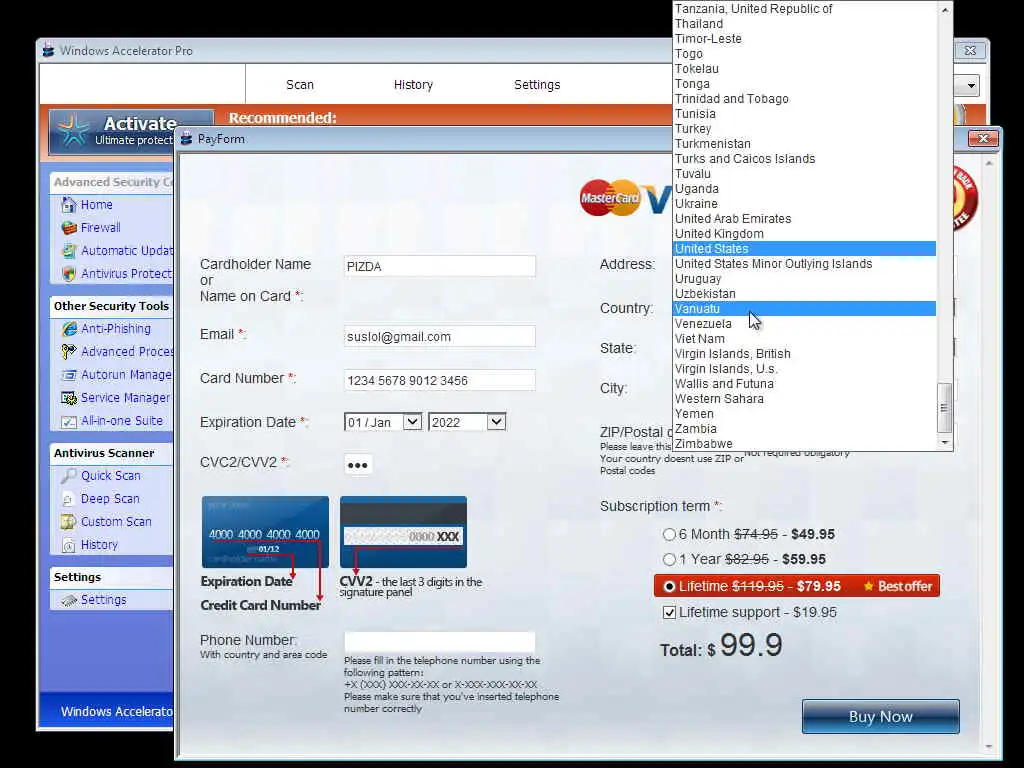Choose Turkey in the country list
The image size is (1024, 768).
[804, 129]
